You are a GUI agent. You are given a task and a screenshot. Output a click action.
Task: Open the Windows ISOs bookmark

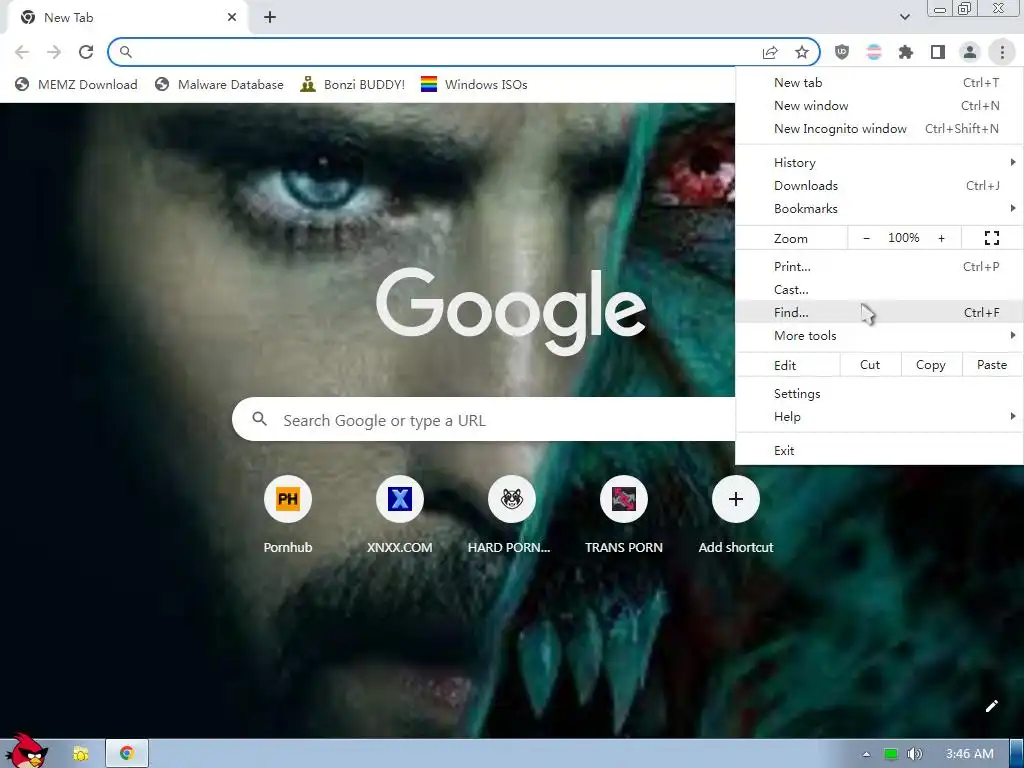tap(474, 84)
